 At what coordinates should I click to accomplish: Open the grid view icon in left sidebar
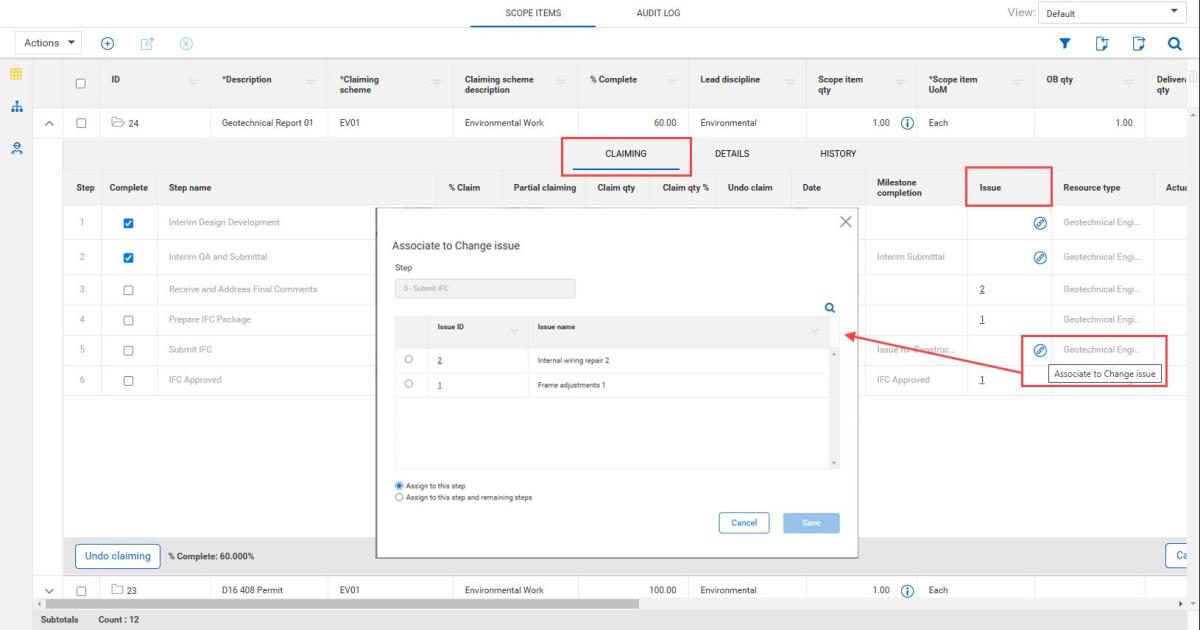(16, 76)
